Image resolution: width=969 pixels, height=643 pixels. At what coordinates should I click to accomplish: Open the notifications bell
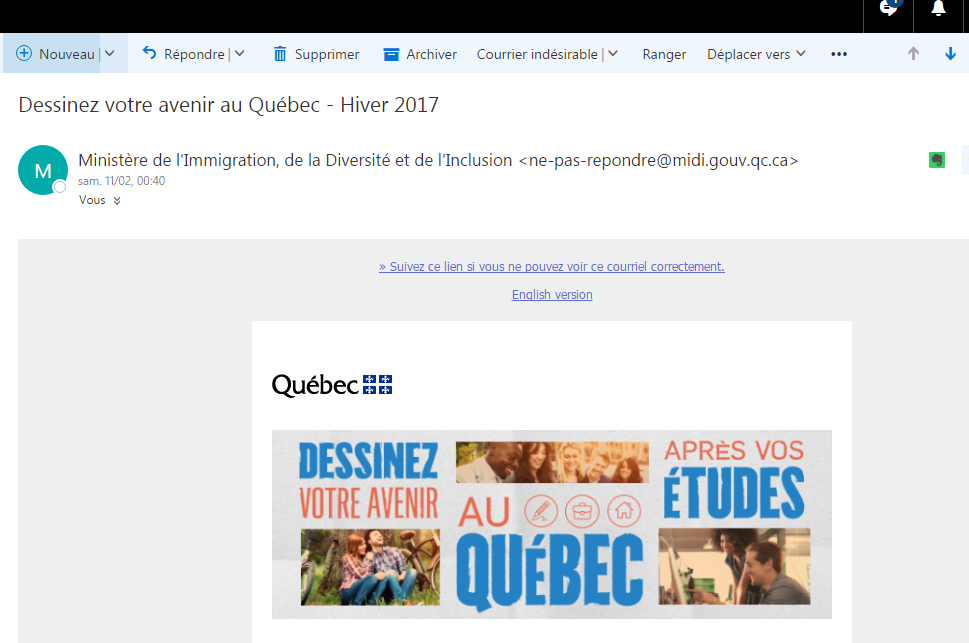(x=938, y=9)
